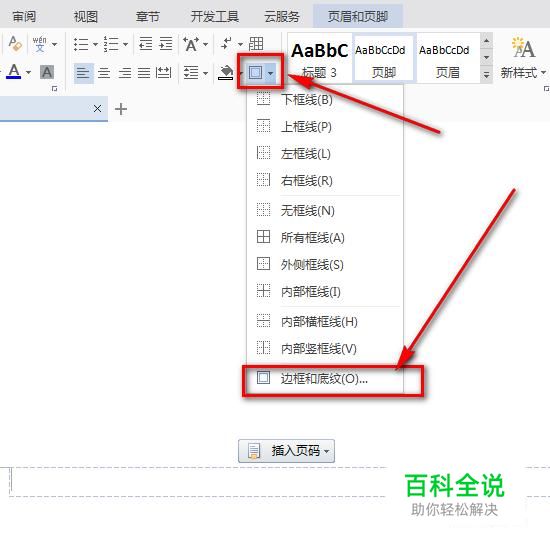The width and height of the screenshot is (550, 550).
Task: Apply numbered list formatting
Action: (111, 44)
